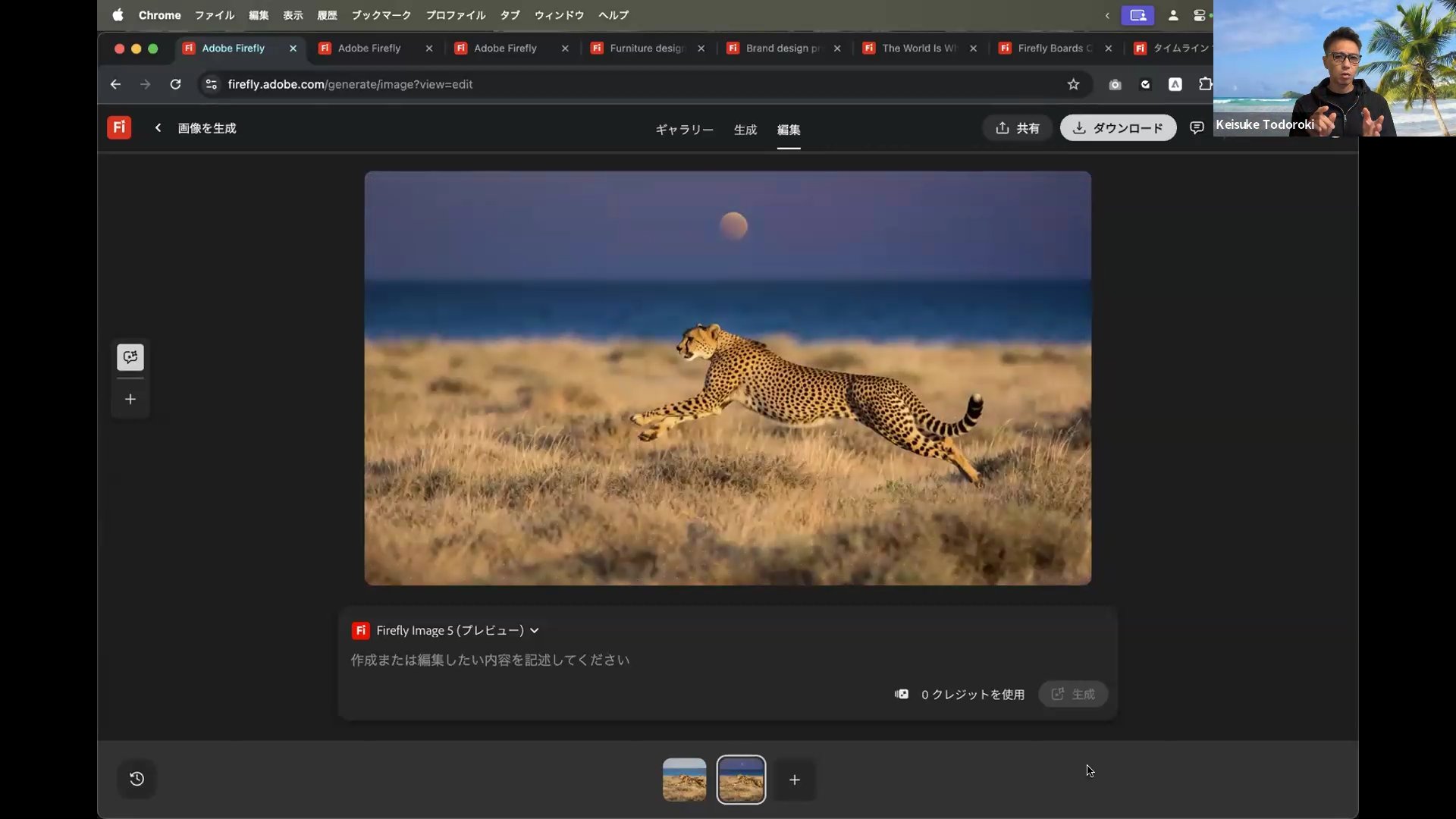Click the ダウンロード button
Image resolution: width=1456 pixels, height=819 pixels.
point(1118,128)
